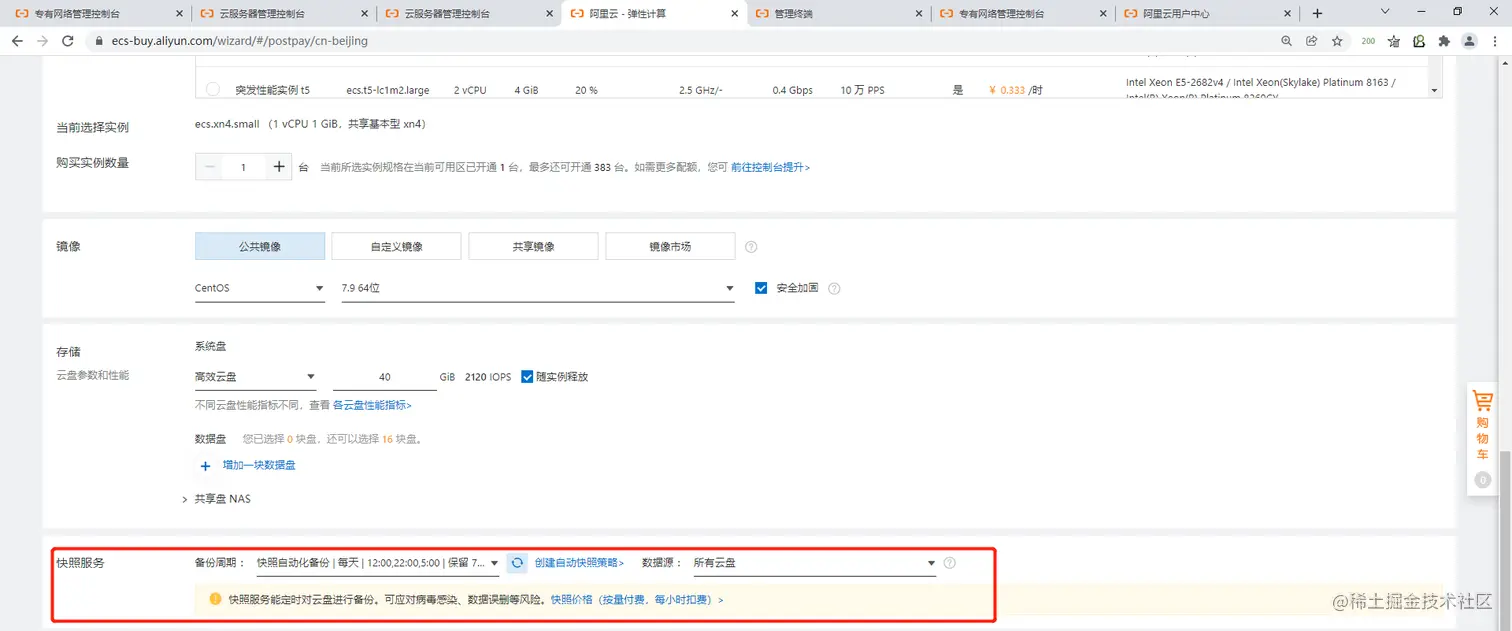The image size is (1512, 631).
Task: Select the 自定义镜像 image tab
Action: point(396,246)
